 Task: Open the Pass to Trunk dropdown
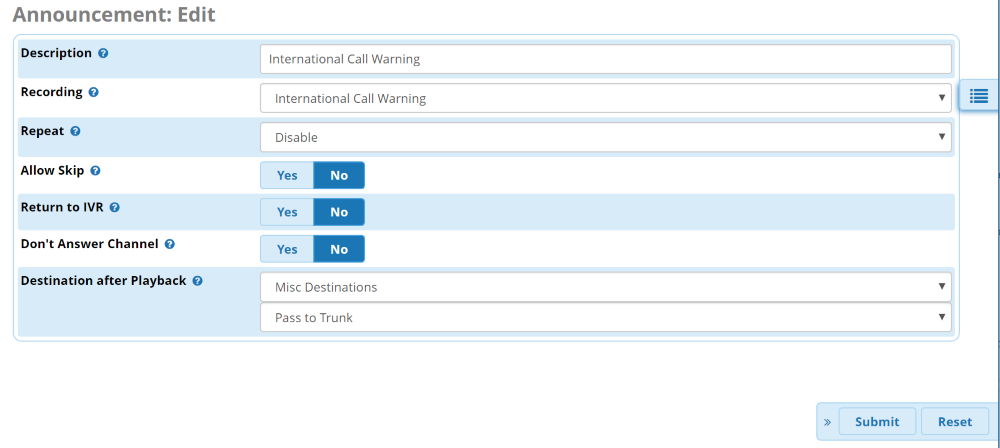point(605,317)
